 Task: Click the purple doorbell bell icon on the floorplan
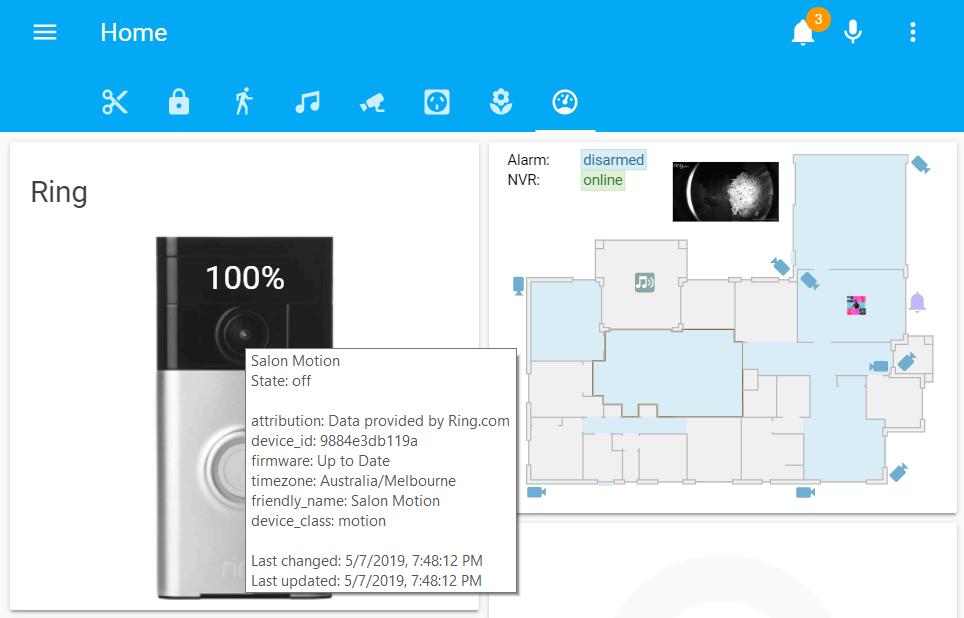click(917, 301)
